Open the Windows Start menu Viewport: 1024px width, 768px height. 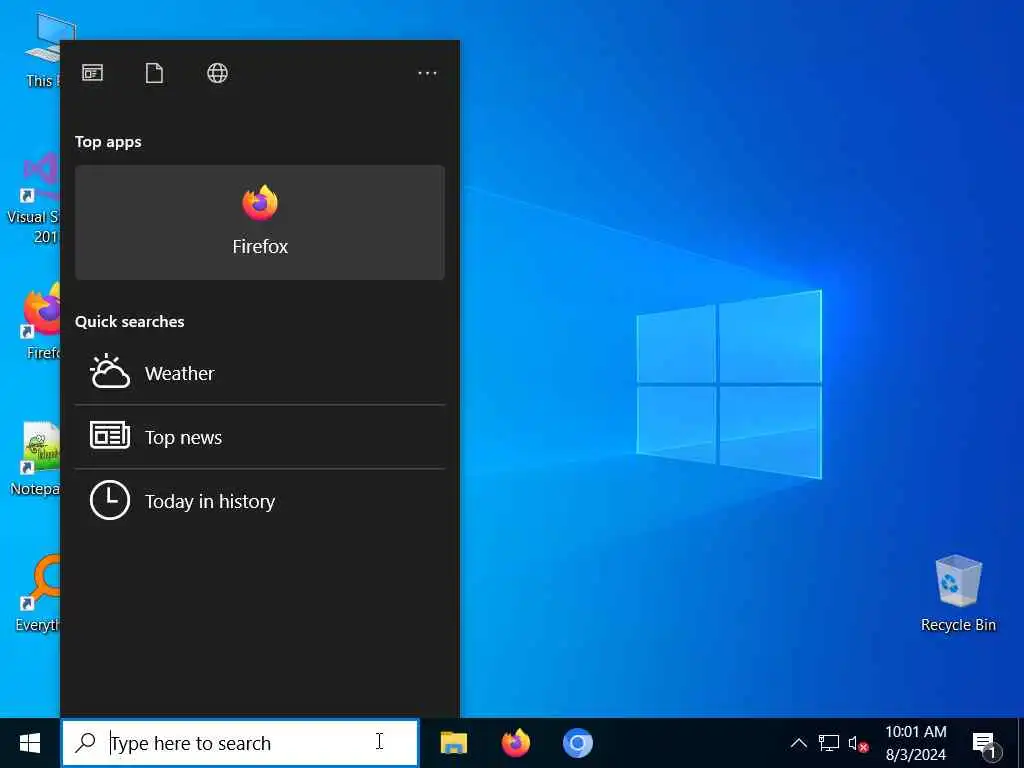tap(29, 743)
